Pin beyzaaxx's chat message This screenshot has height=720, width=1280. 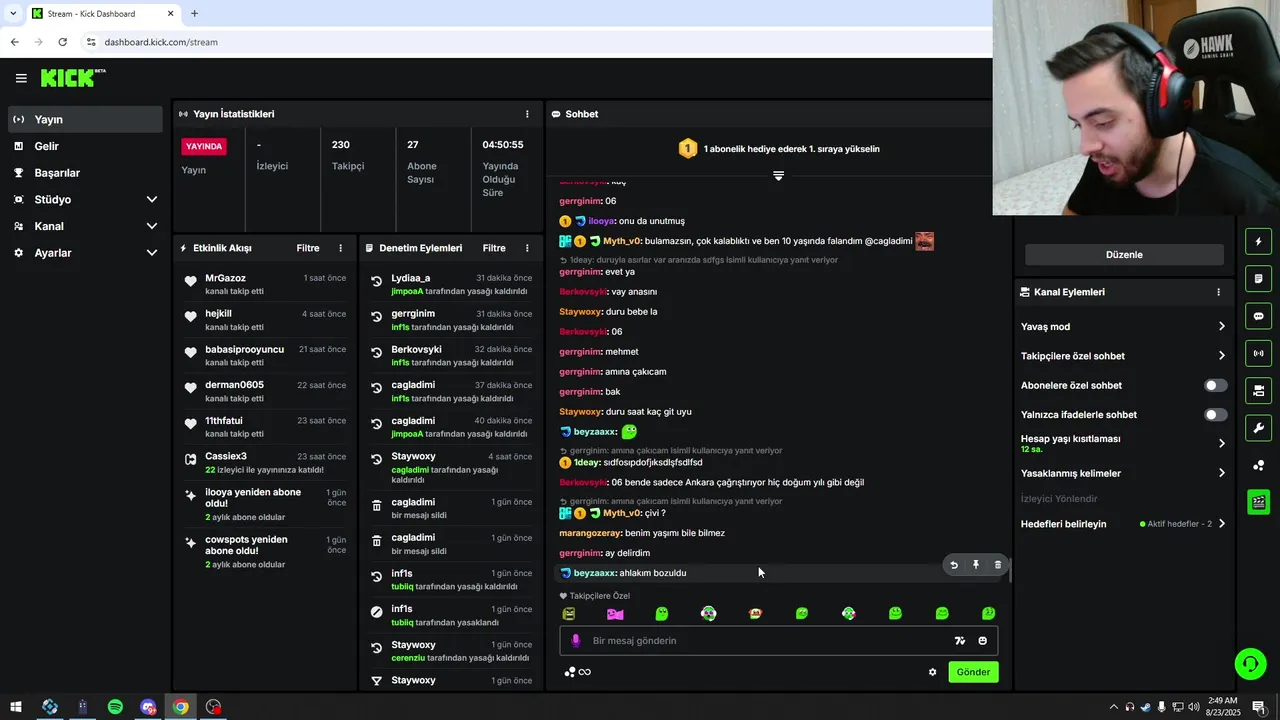pos(976,565)
